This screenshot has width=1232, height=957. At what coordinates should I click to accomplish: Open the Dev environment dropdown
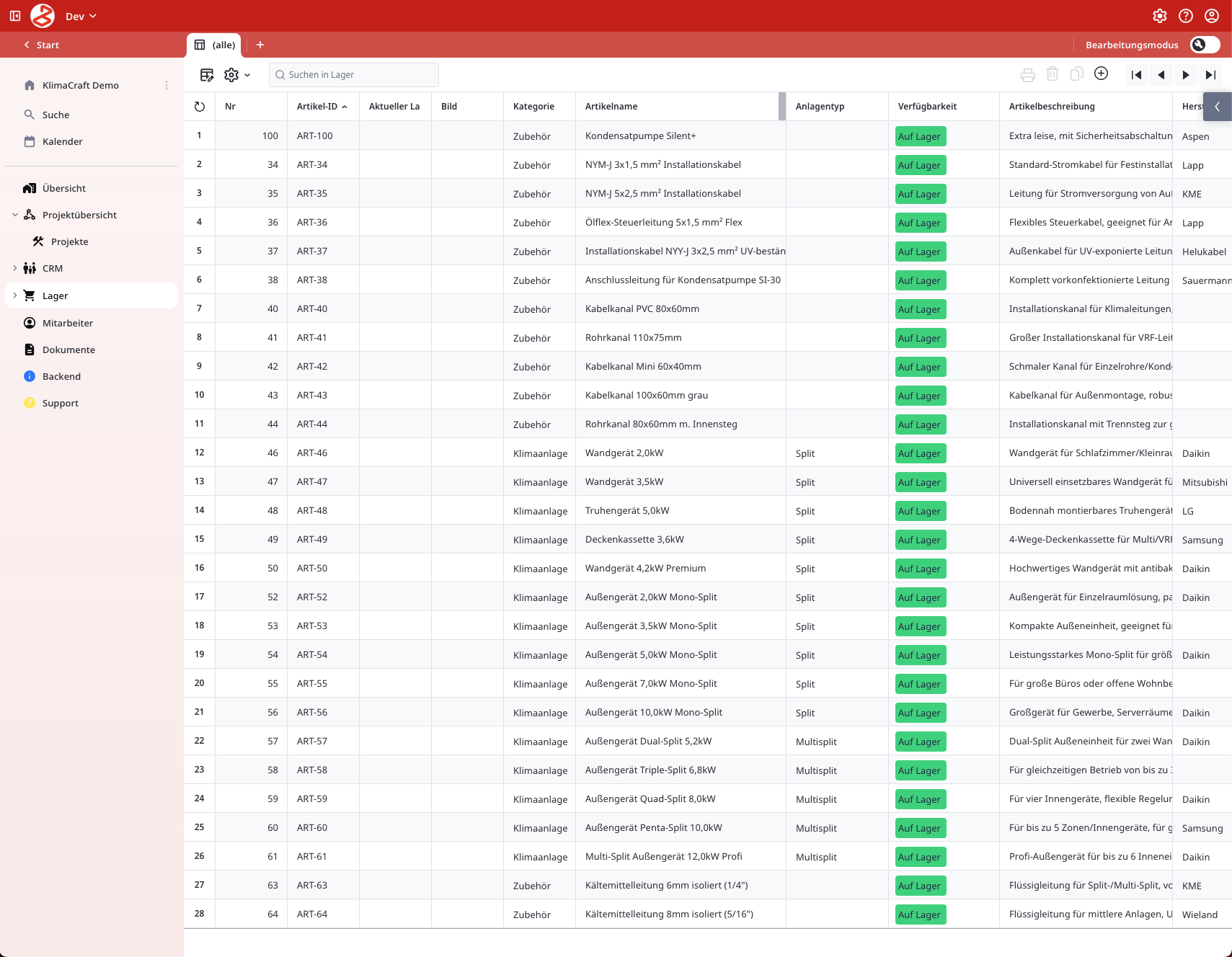81,17
